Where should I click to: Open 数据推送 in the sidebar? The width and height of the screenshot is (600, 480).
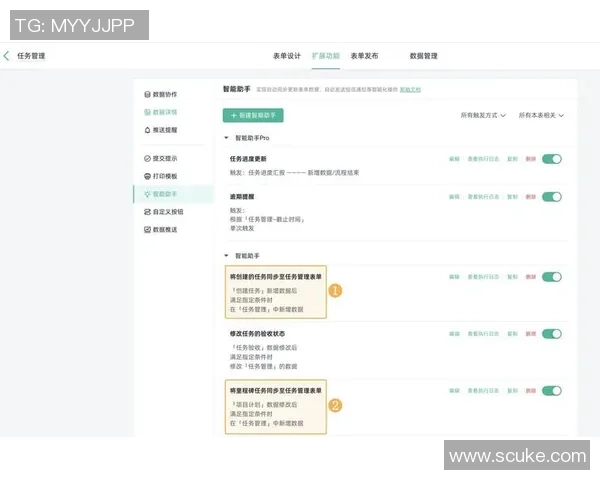click(x=161, y=230)
